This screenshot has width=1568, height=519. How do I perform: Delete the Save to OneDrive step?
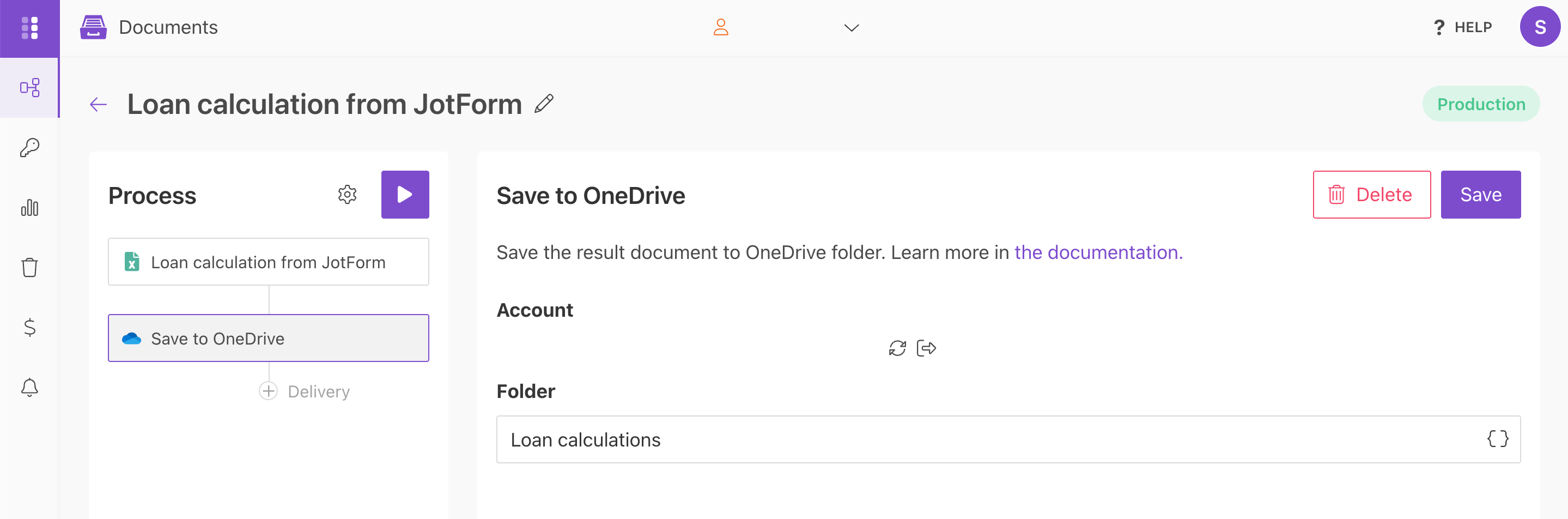1371,194
